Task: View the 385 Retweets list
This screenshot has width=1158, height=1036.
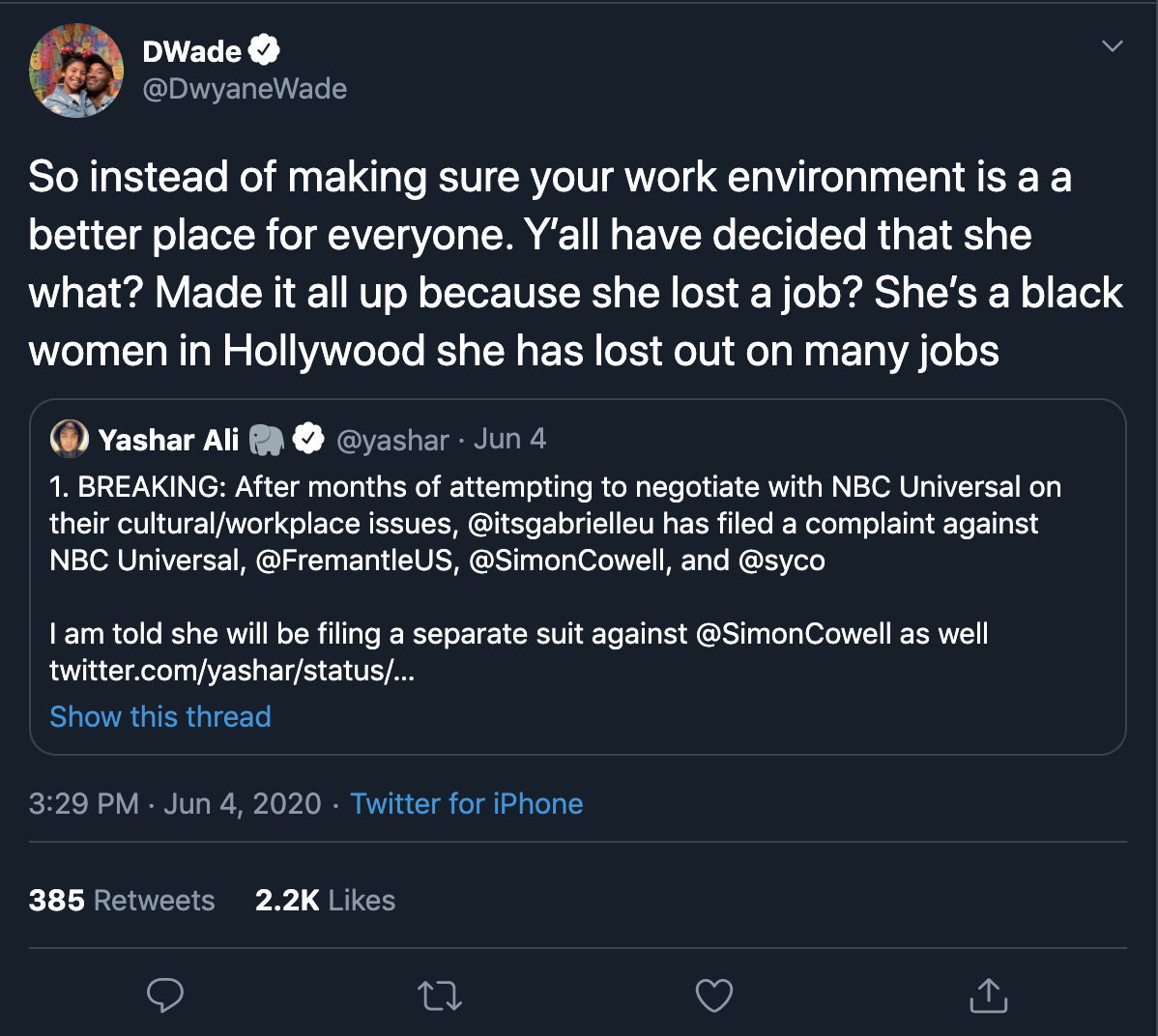Action: click(122, 901)
